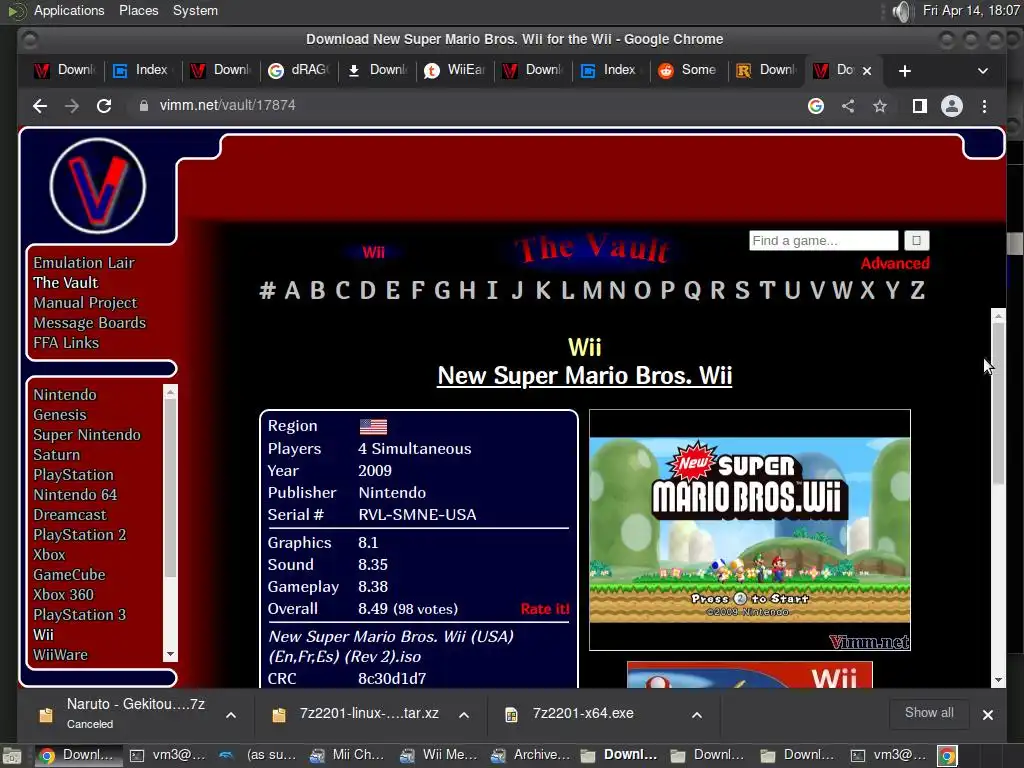The height and width of the screenshot is (768, 1024).
Task: Open a new tab with the plus button
Action: click(904, 71)
